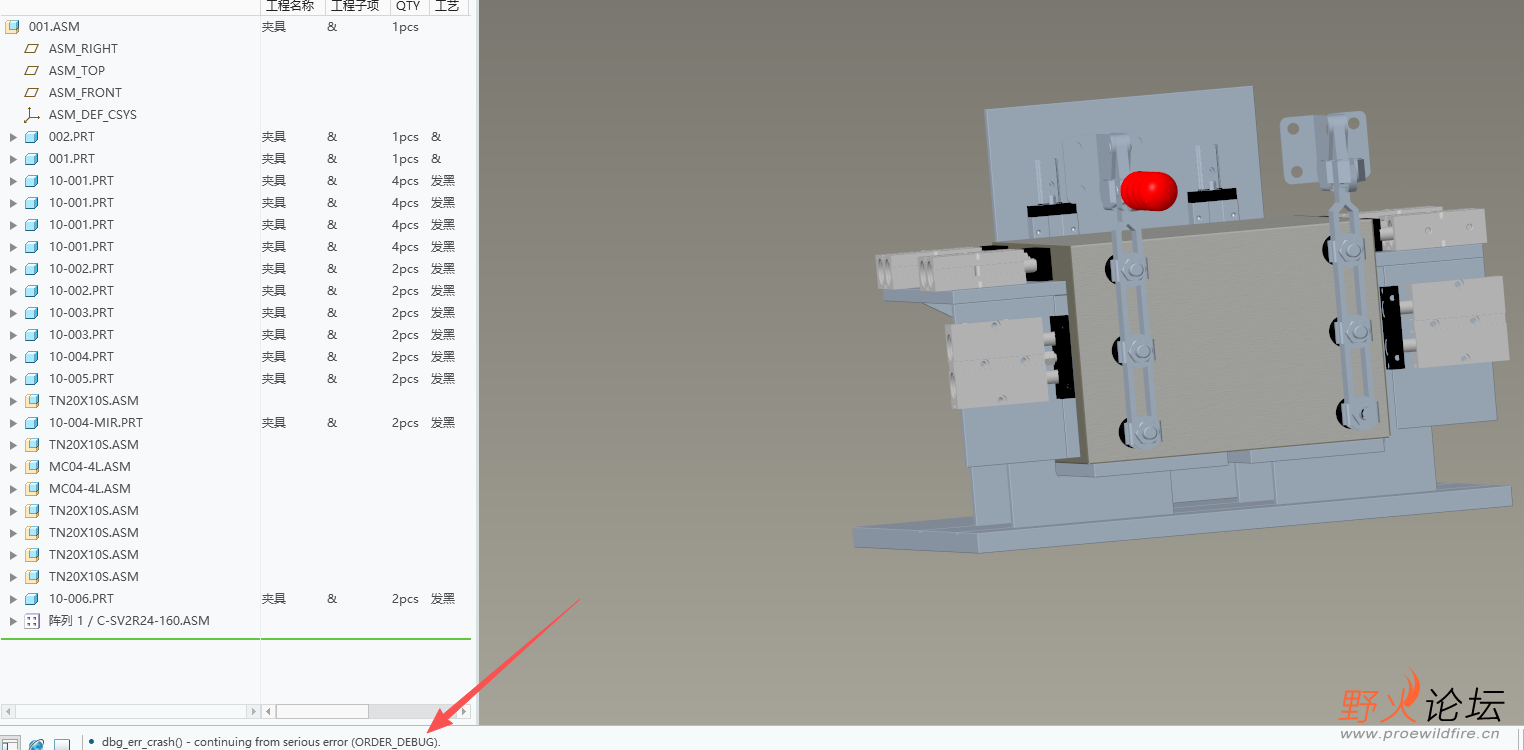Click the dbg_err_crash() status message
Image resolution: width=1524 pixels, height=750 pixels.
271,742
